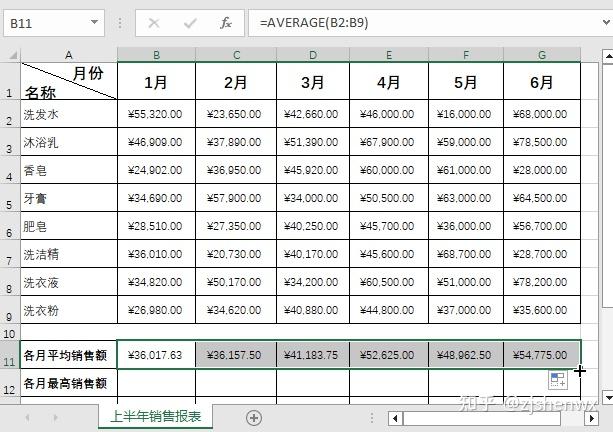Select row 10 header

point(10,332)
